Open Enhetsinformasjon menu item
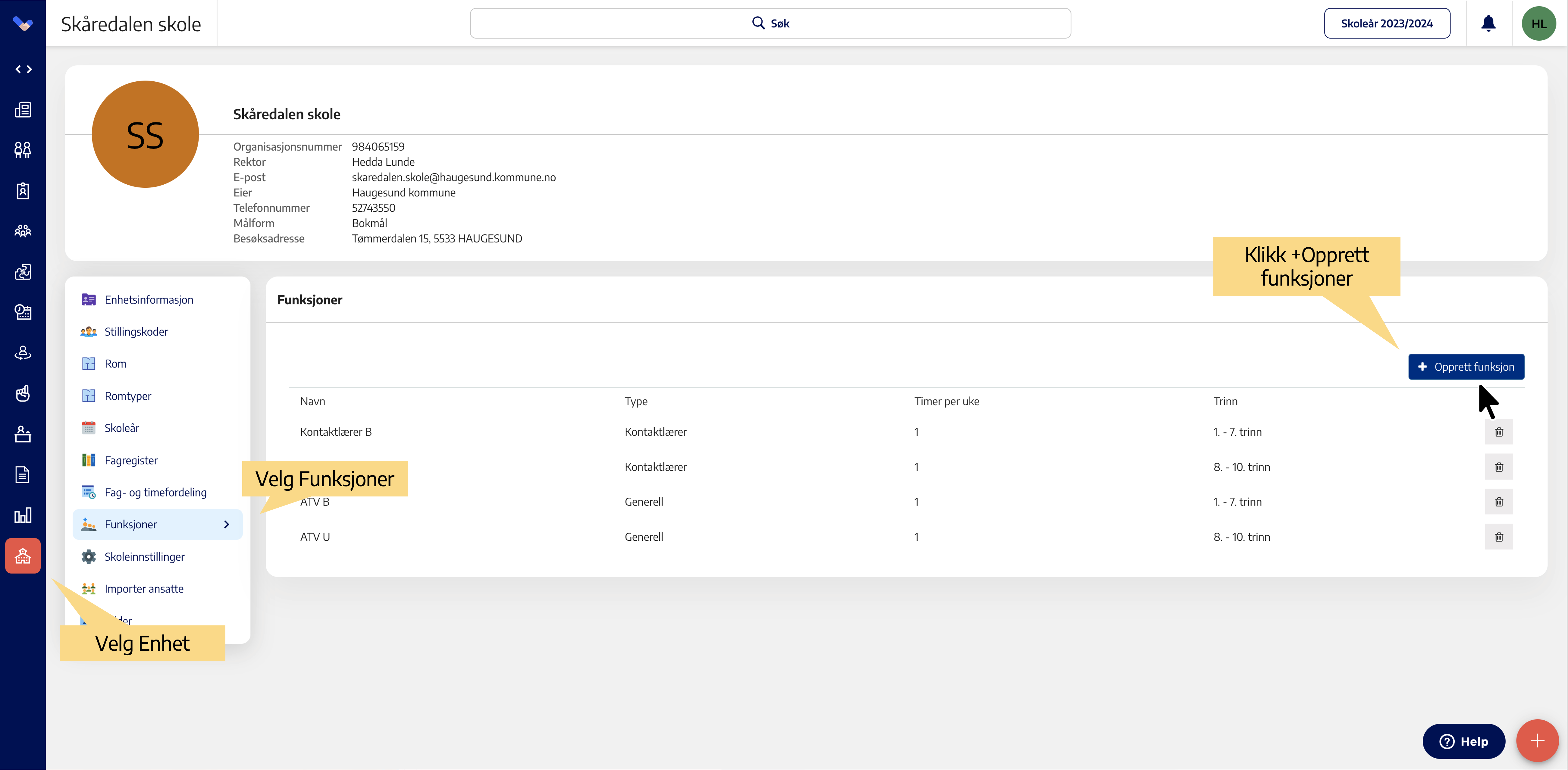The height and width of the screenshot is (770, 1568). pyautogui.click(x=157, y=299)
